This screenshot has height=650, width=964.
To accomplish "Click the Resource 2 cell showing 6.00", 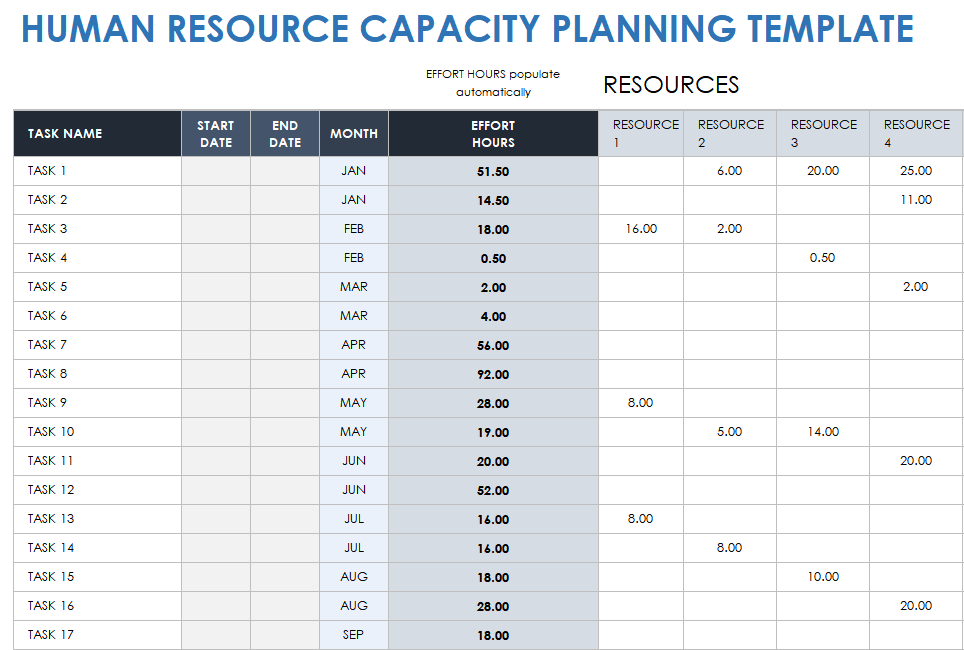I will point(730,171).
